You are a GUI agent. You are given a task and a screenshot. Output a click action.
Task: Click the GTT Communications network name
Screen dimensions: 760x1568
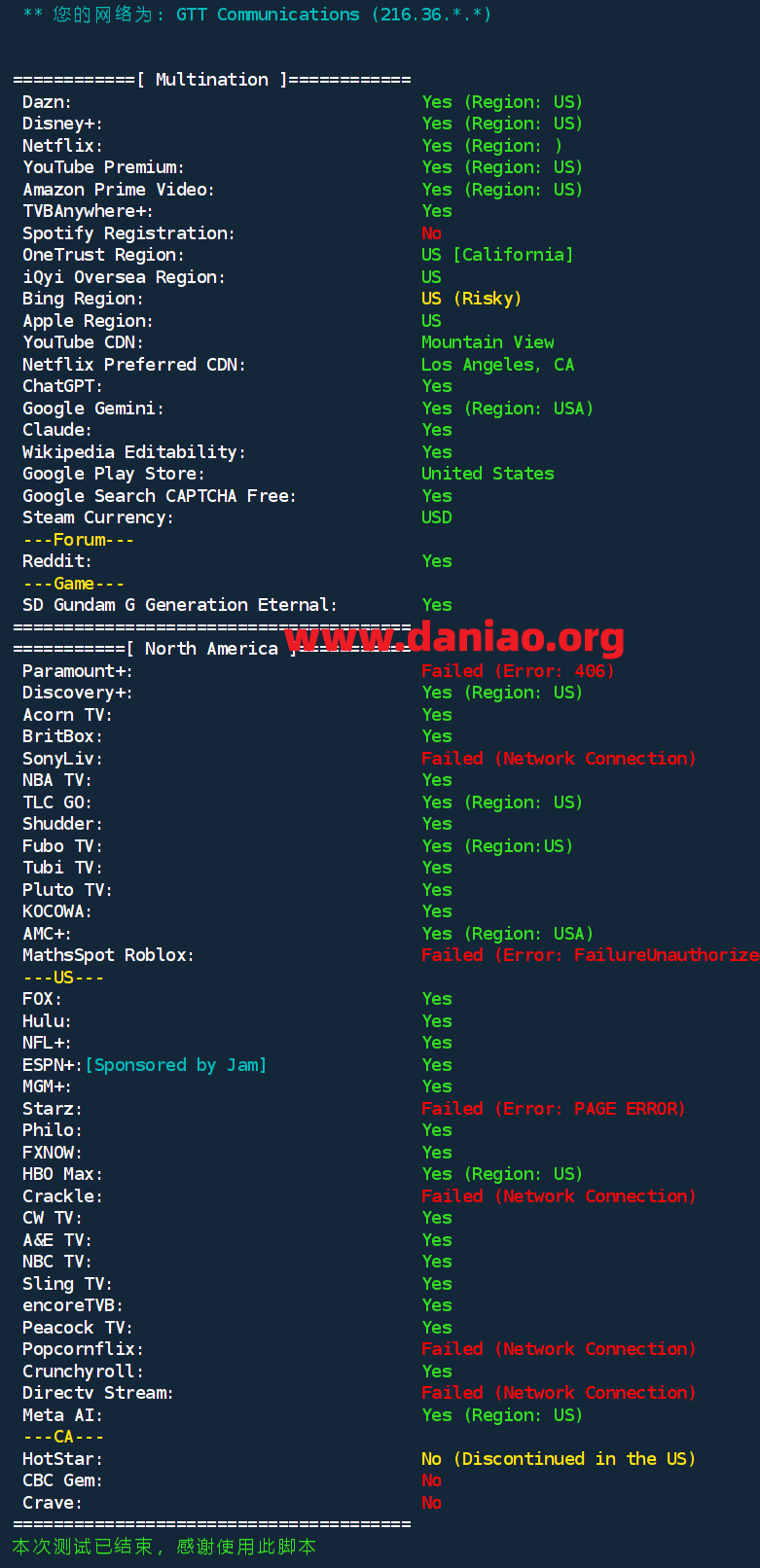[268, 15]
